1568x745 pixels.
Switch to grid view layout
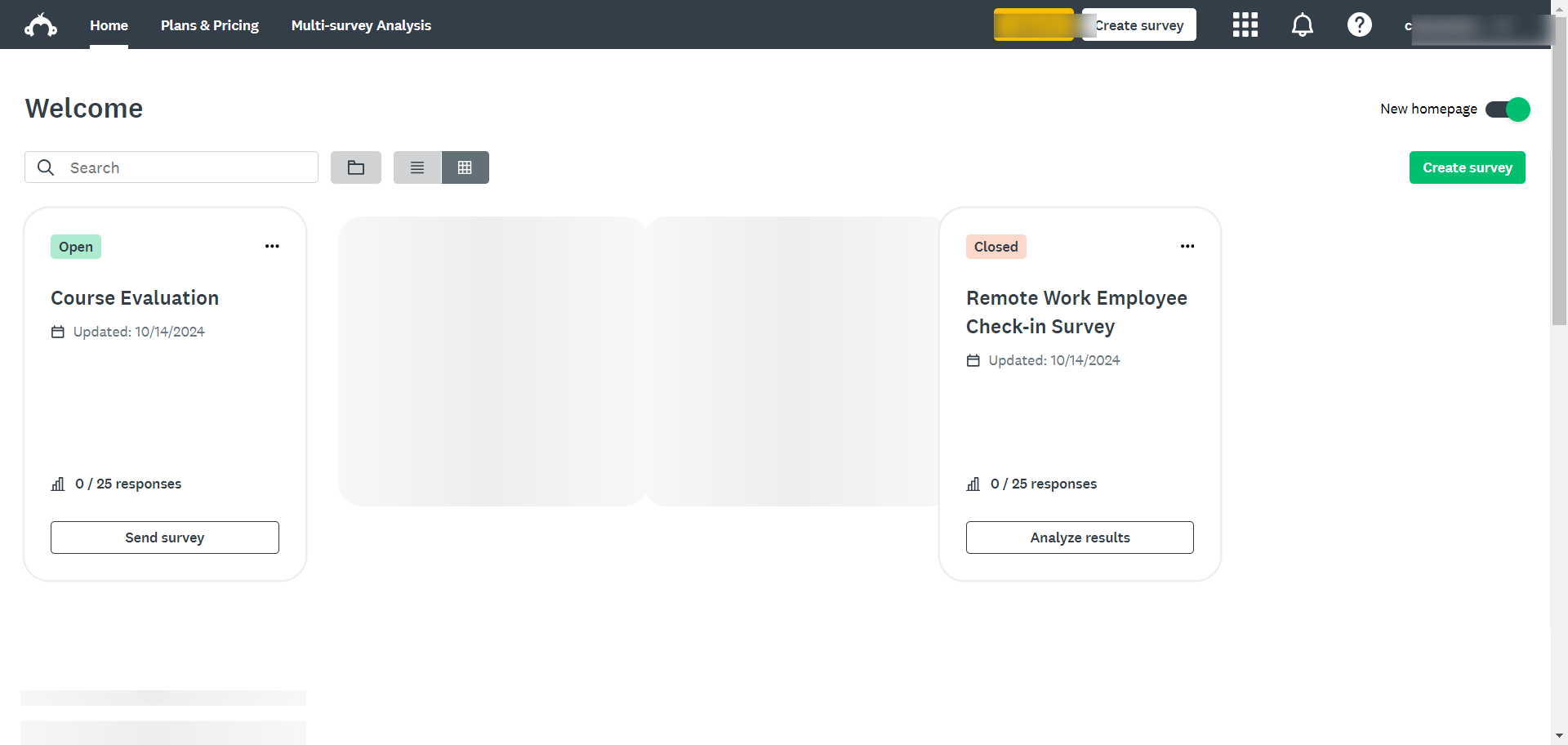click(465, 167)
